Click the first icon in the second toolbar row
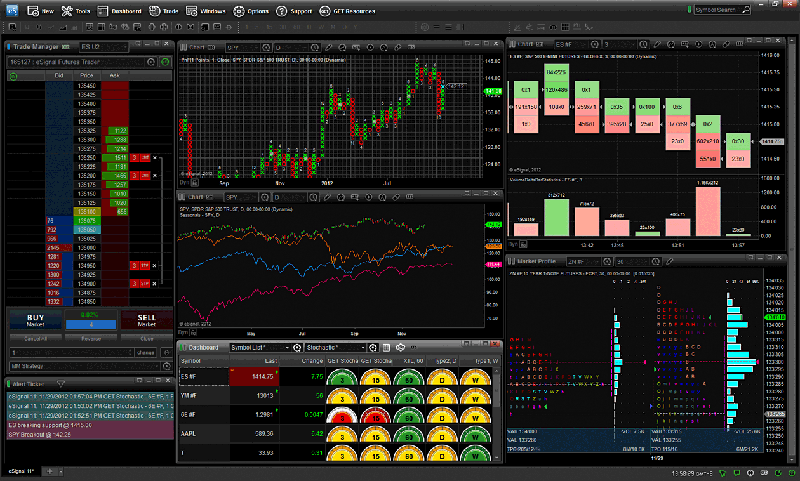 pos(13,27)
